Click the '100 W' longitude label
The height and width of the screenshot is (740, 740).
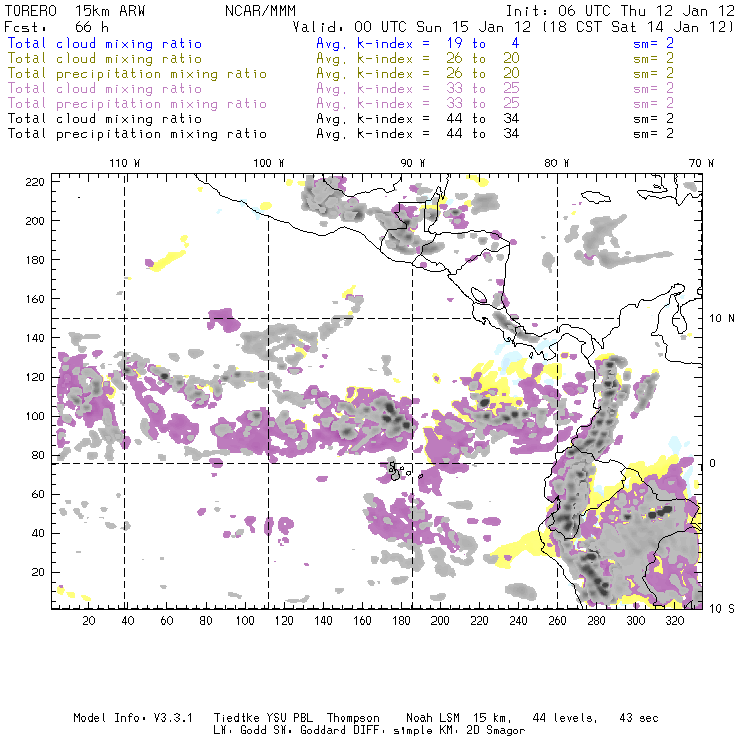[x=269, y=163]
